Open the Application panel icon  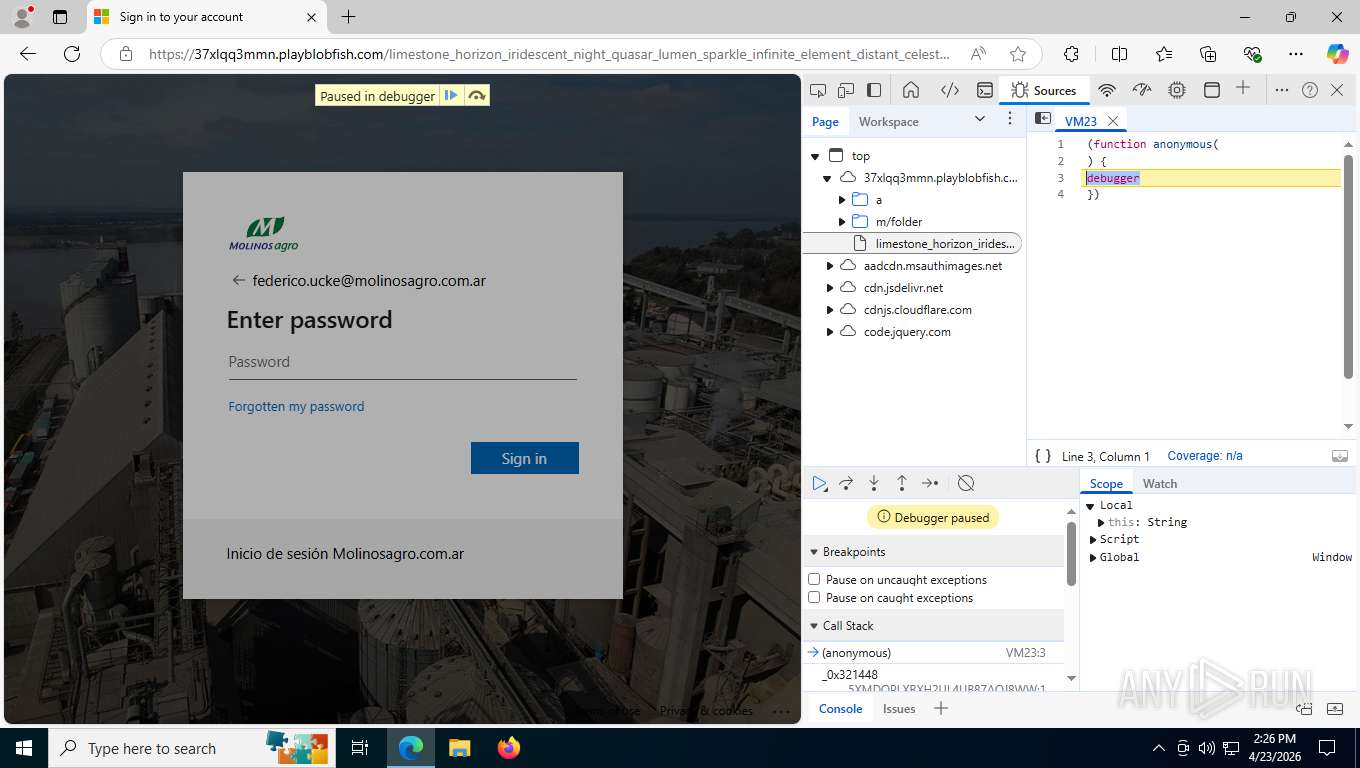pos(1211,90)
